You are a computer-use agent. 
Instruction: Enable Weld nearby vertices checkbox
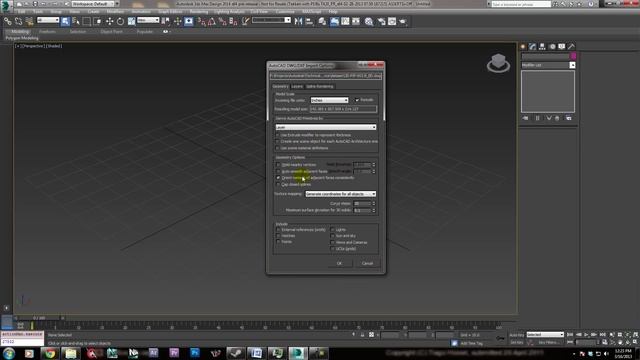278,164
